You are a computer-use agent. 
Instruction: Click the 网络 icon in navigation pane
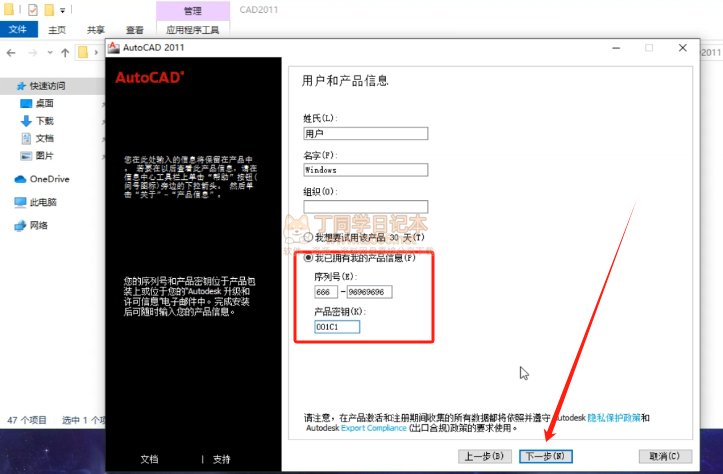(x=20, y=225)
